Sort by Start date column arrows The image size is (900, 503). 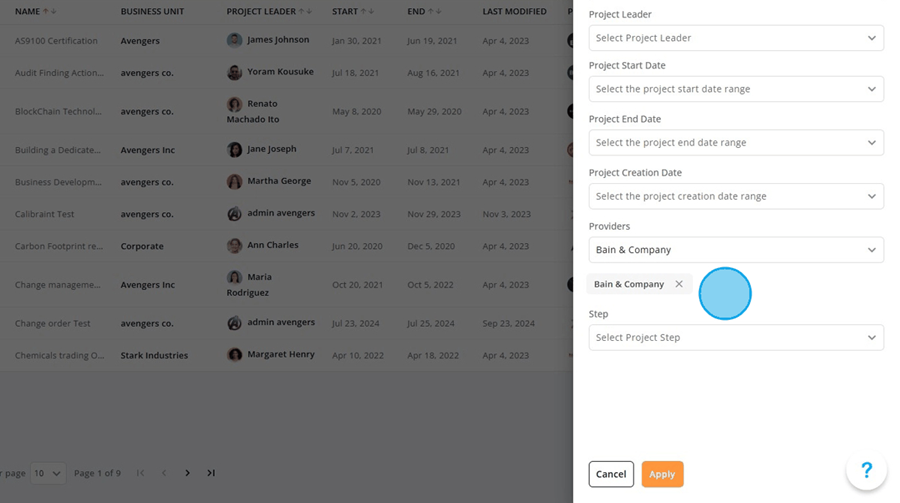point(367,11)
